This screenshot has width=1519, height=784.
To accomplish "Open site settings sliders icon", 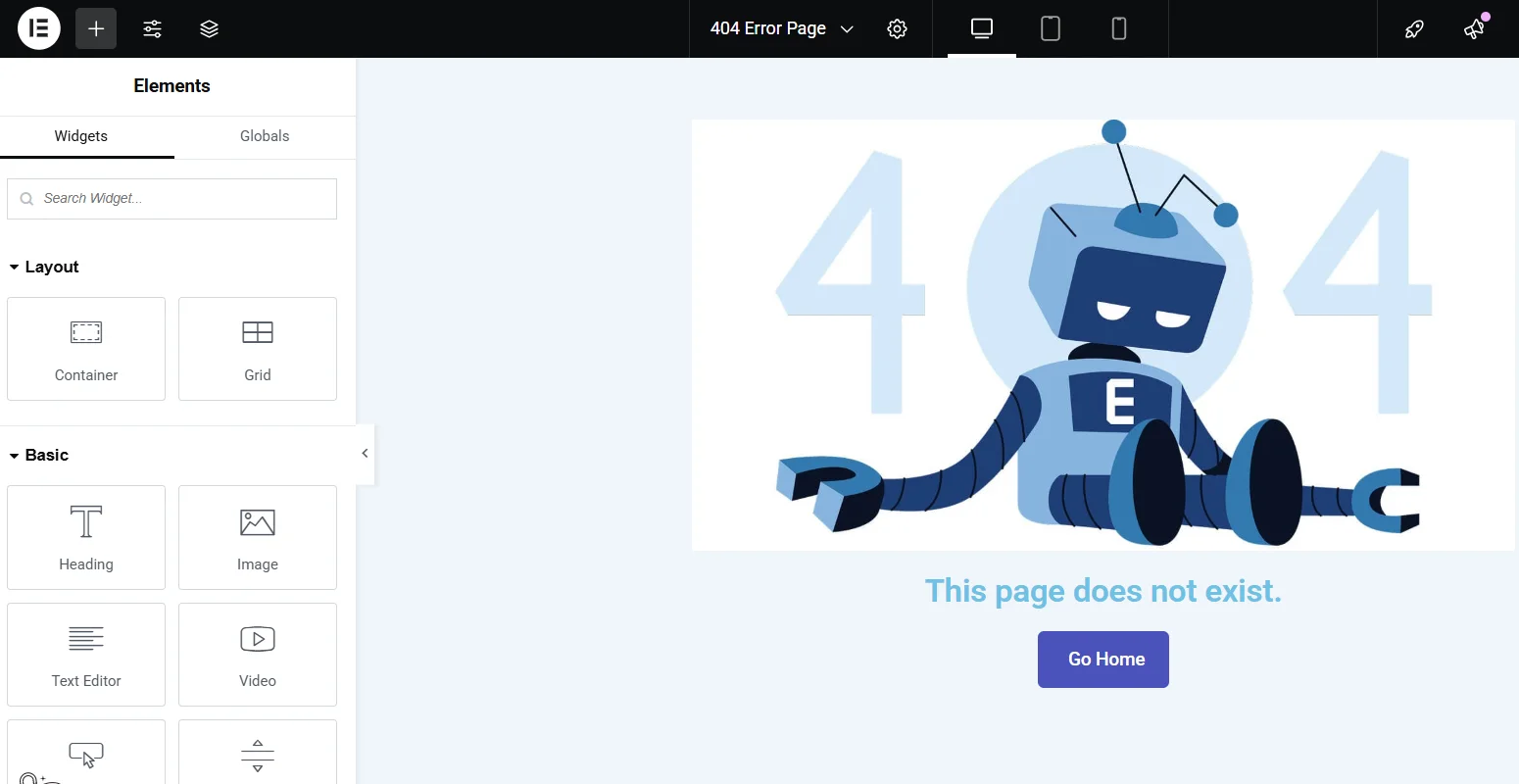I will coord(152,28).
